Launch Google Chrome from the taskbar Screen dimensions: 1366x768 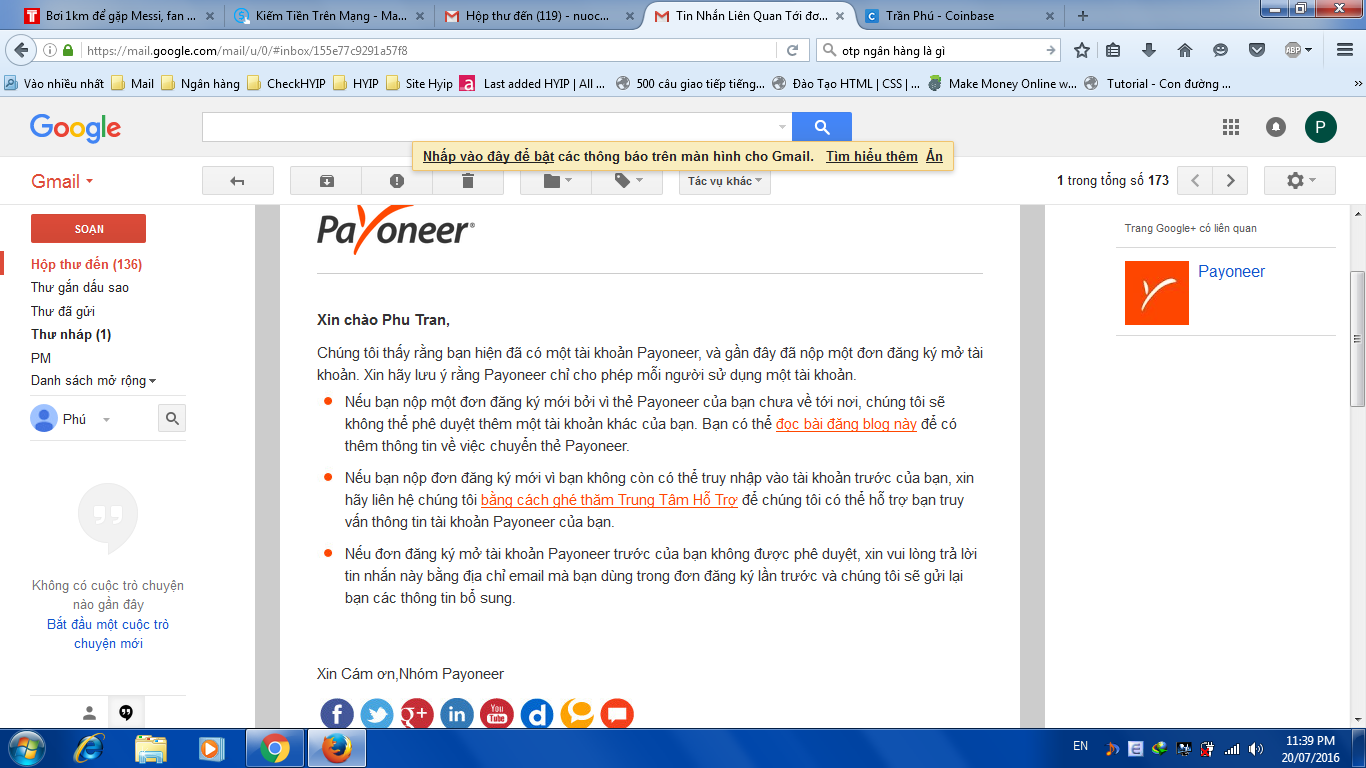coord(275,748)
